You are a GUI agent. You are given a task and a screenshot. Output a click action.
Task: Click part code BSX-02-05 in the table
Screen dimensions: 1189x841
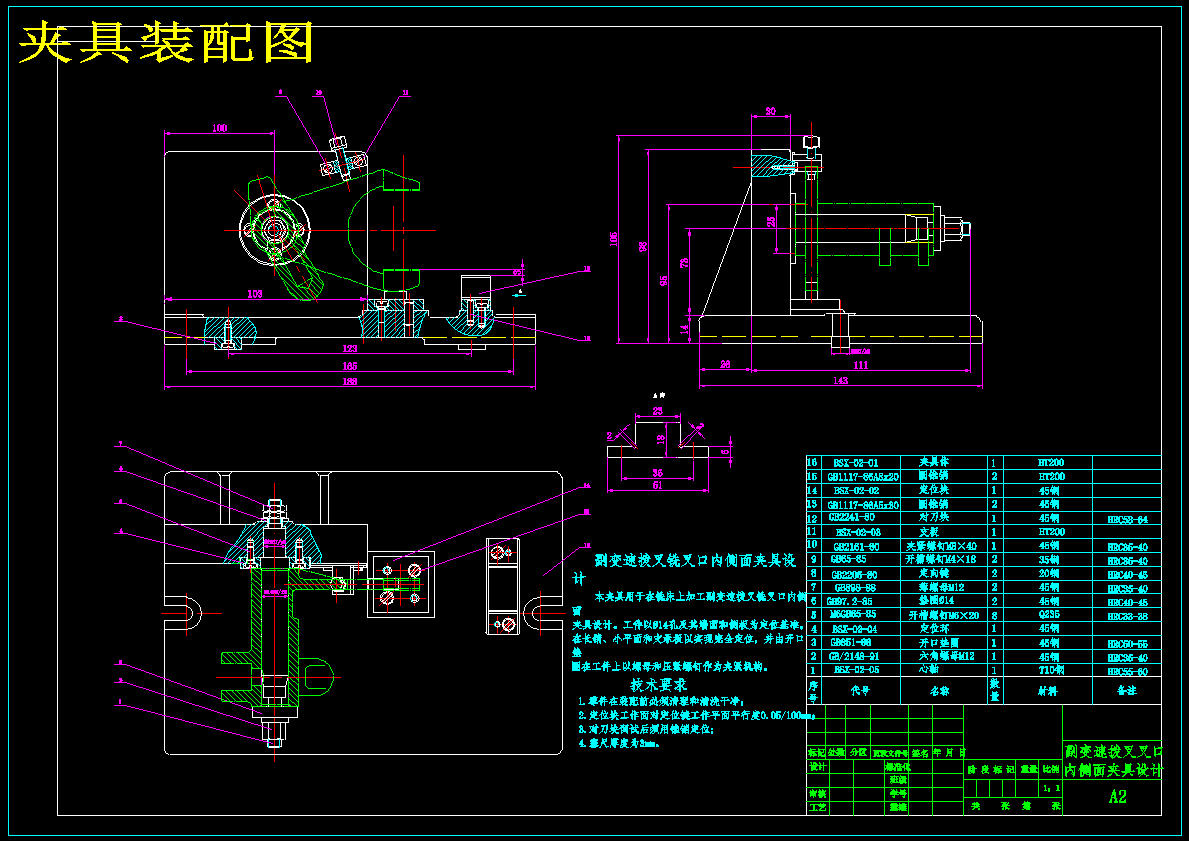tap(857, 670)
